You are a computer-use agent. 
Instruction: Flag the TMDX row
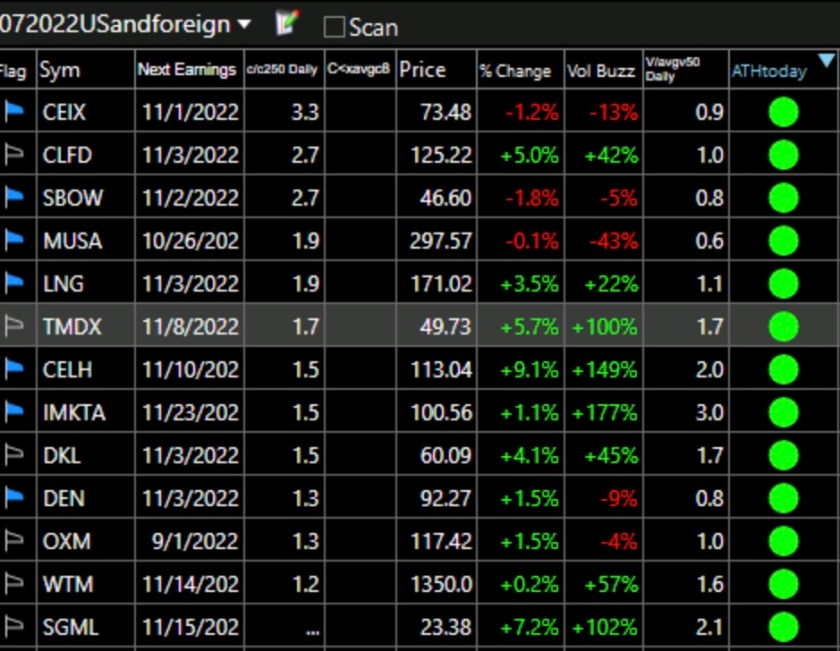tap(14, 326)
